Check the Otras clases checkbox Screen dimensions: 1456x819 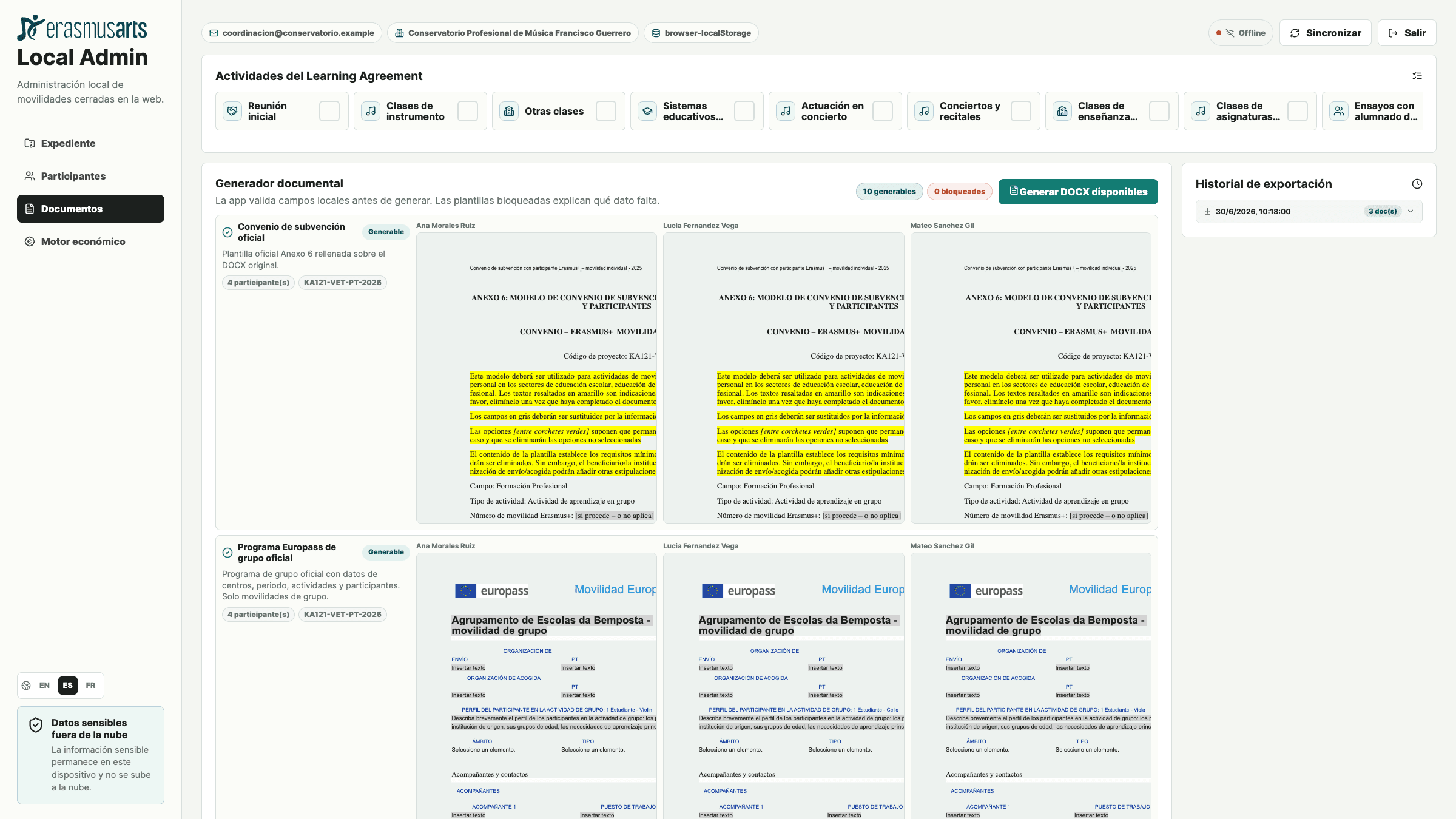point(606,111)
